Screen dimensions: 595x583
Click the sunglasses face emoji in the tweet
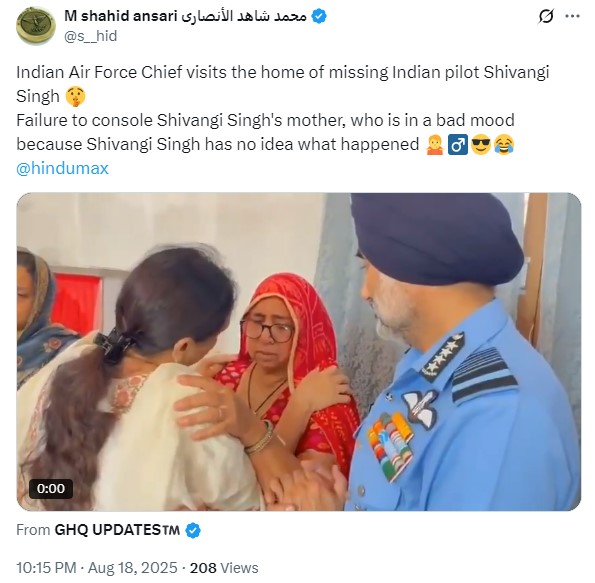coord(481,145)
